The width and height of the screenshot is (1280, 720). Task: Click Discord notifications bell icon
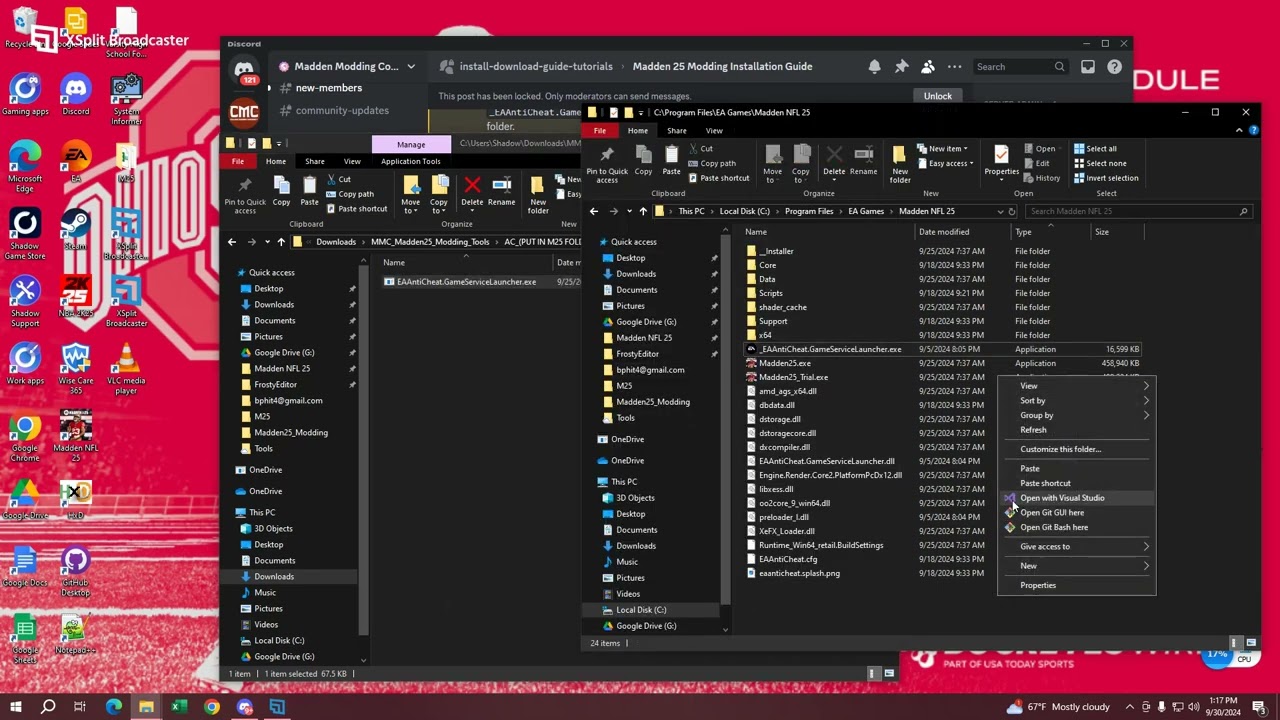(874, 66)
